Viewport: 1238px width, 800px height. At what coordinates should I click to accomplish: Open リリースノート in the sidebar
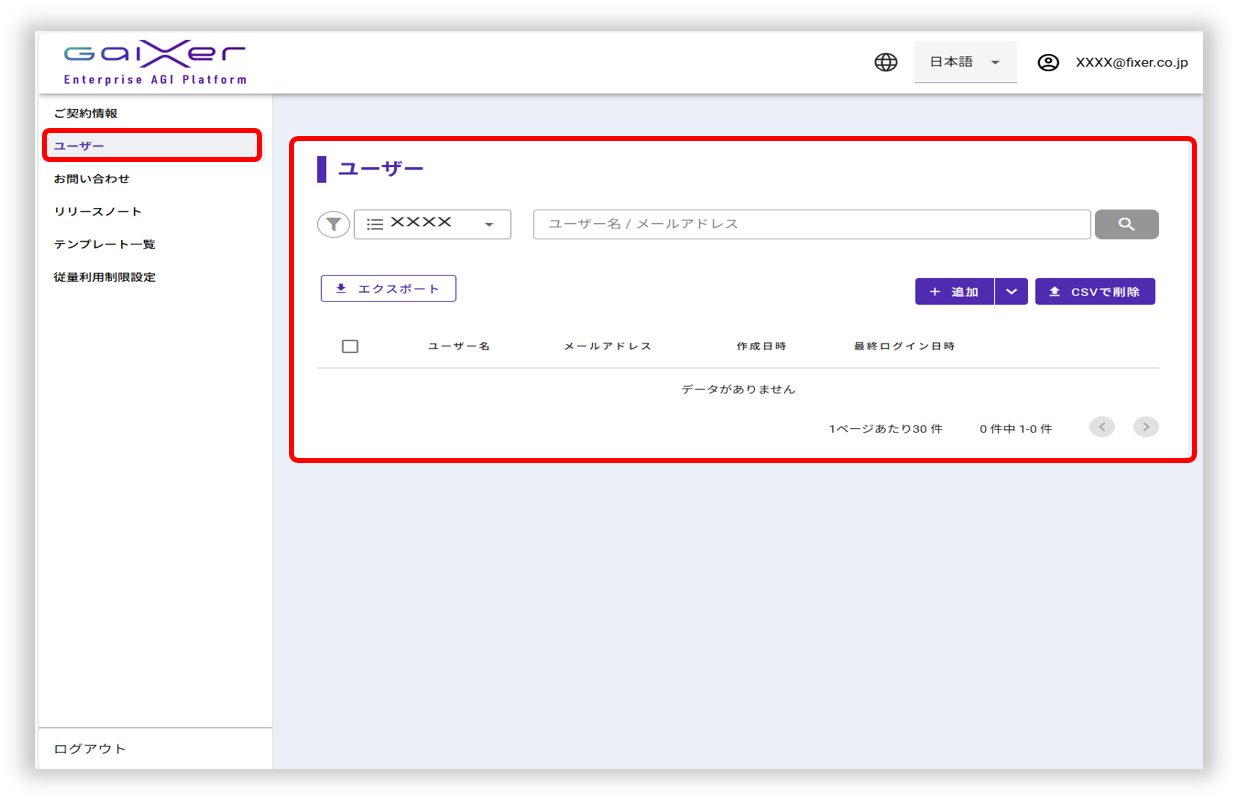(98, 212)
